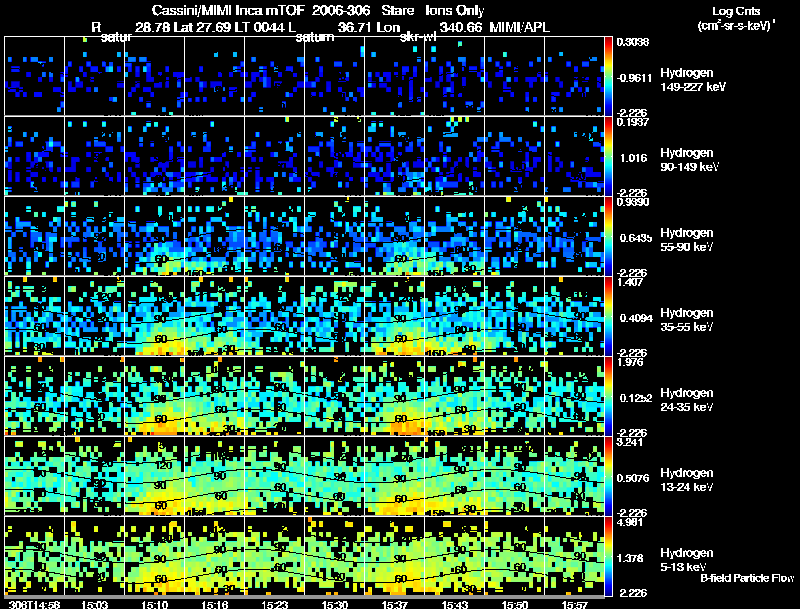Select the Lon value 340.66

pos(460,27)
